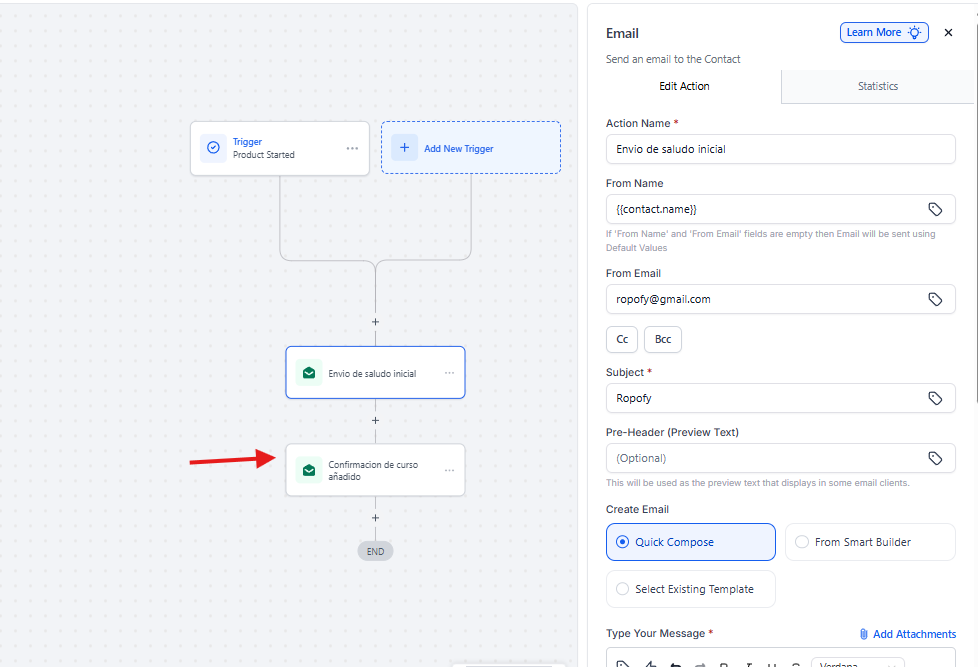
Task: Click the plus icon in Add New Trigger
Action: tap(404, 148)
